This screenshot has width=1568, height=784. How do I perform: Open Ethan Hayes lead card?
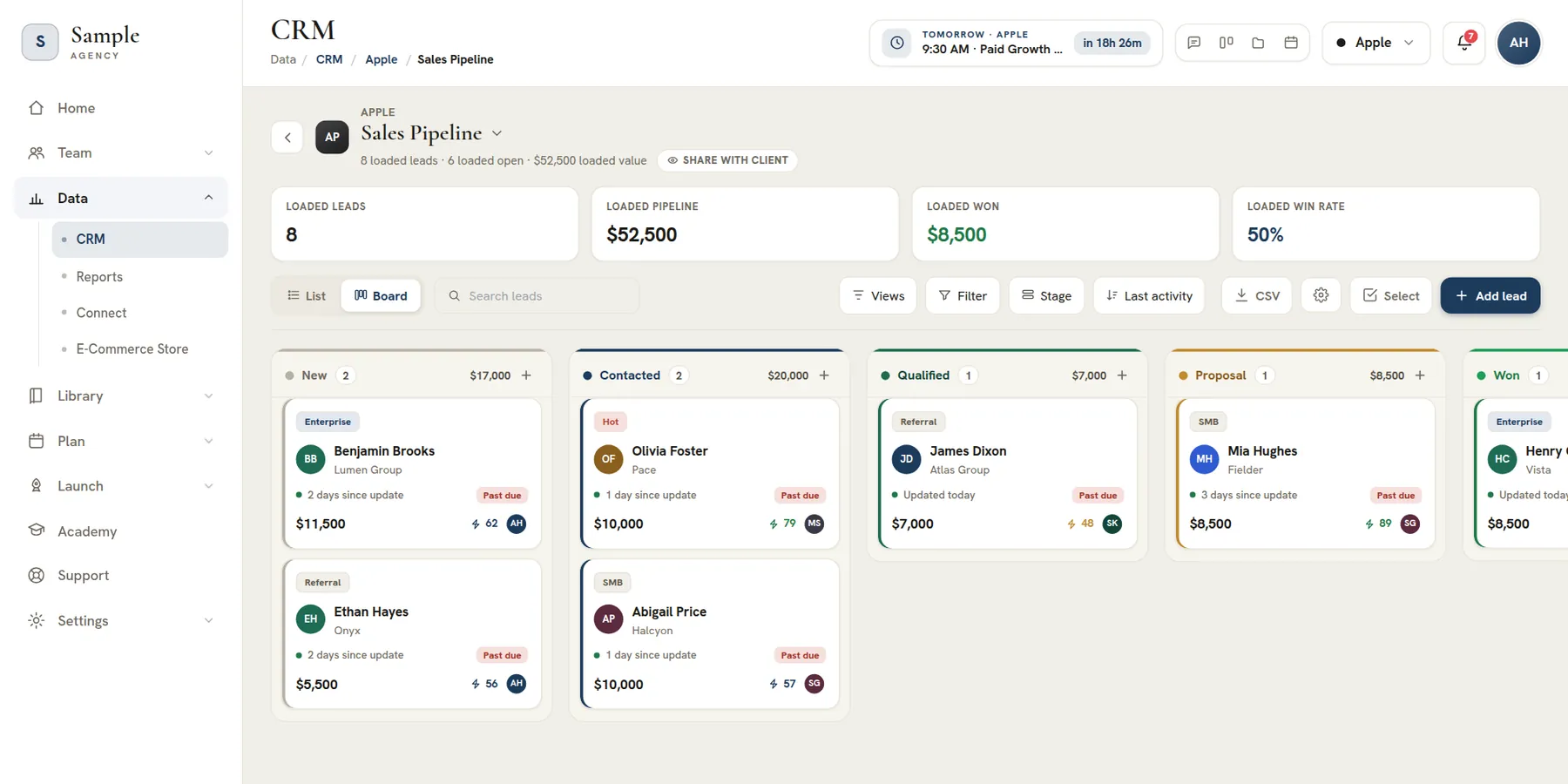point(412,634)
